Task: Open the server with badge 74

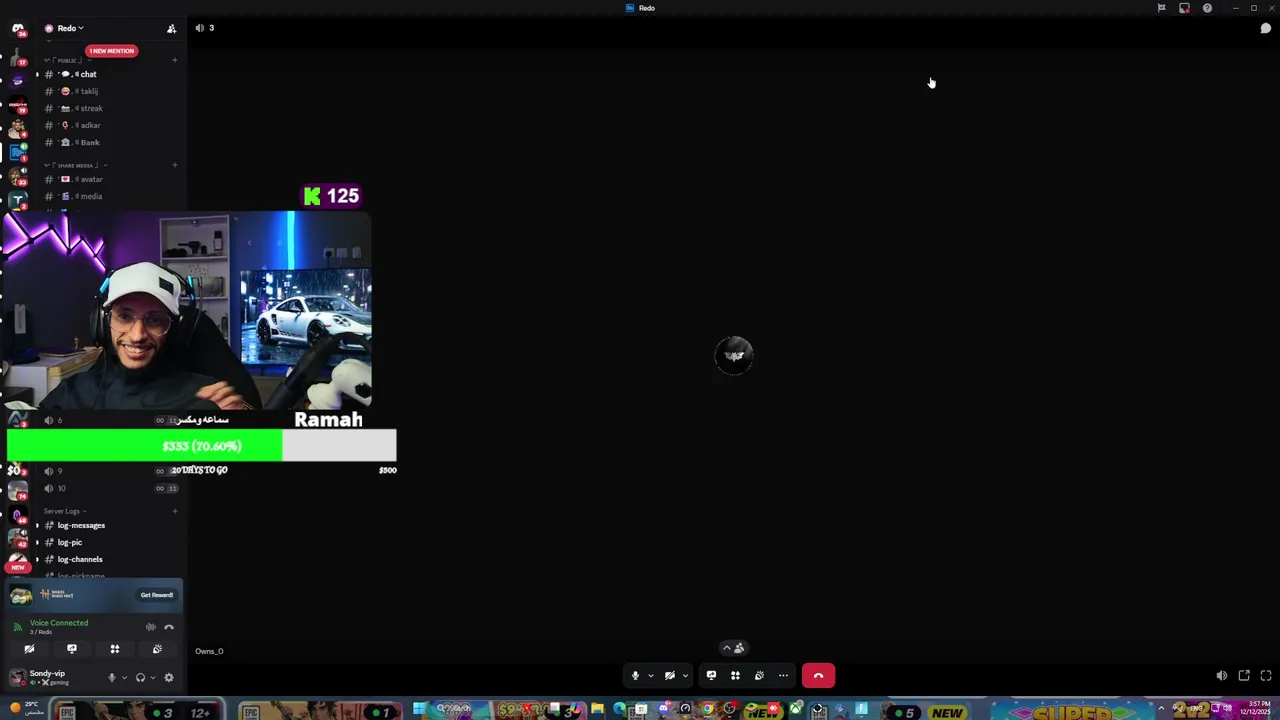Action: coord(17,490)
